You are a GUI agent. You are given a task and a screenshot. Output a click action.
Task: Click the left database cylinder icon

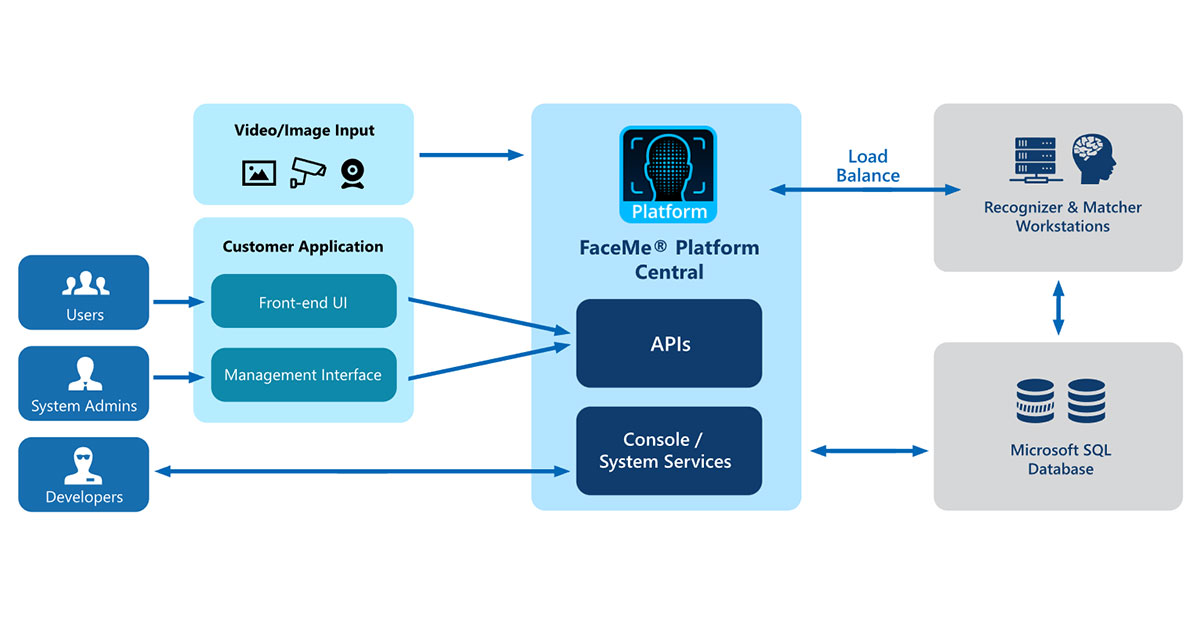click(1032, 402)
